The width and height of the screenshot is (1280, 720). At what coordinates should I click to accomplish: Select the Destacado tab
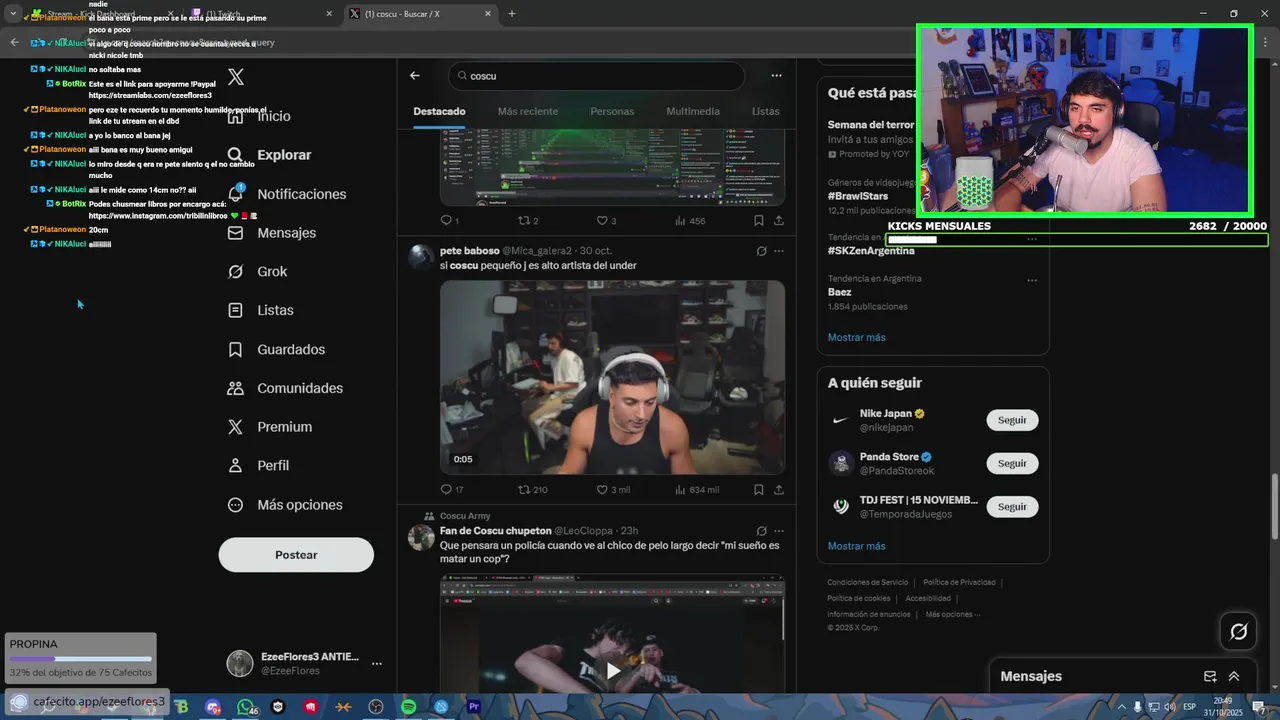[439, 111]
